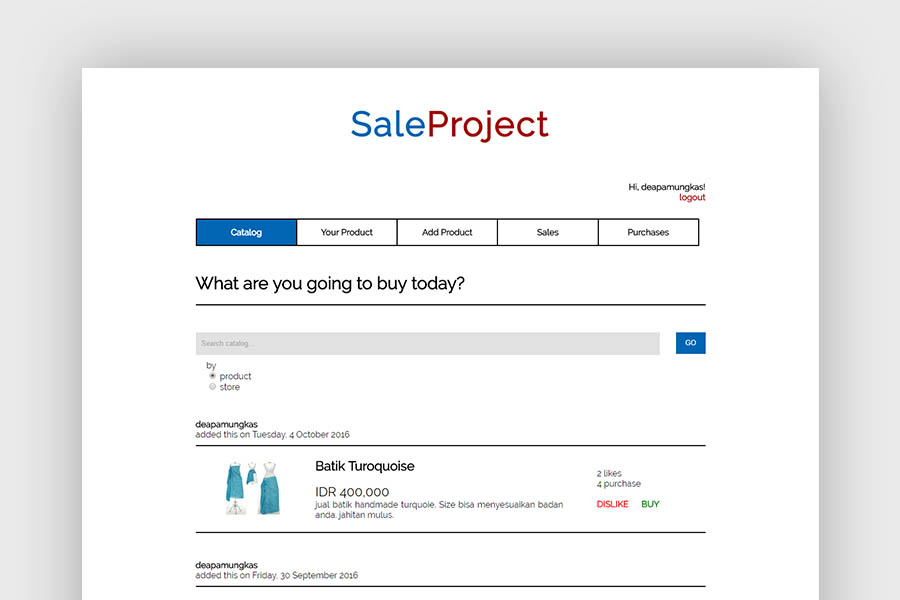Go to the Add Product tab
Screen dimensions: 900x600
(447, 232)
